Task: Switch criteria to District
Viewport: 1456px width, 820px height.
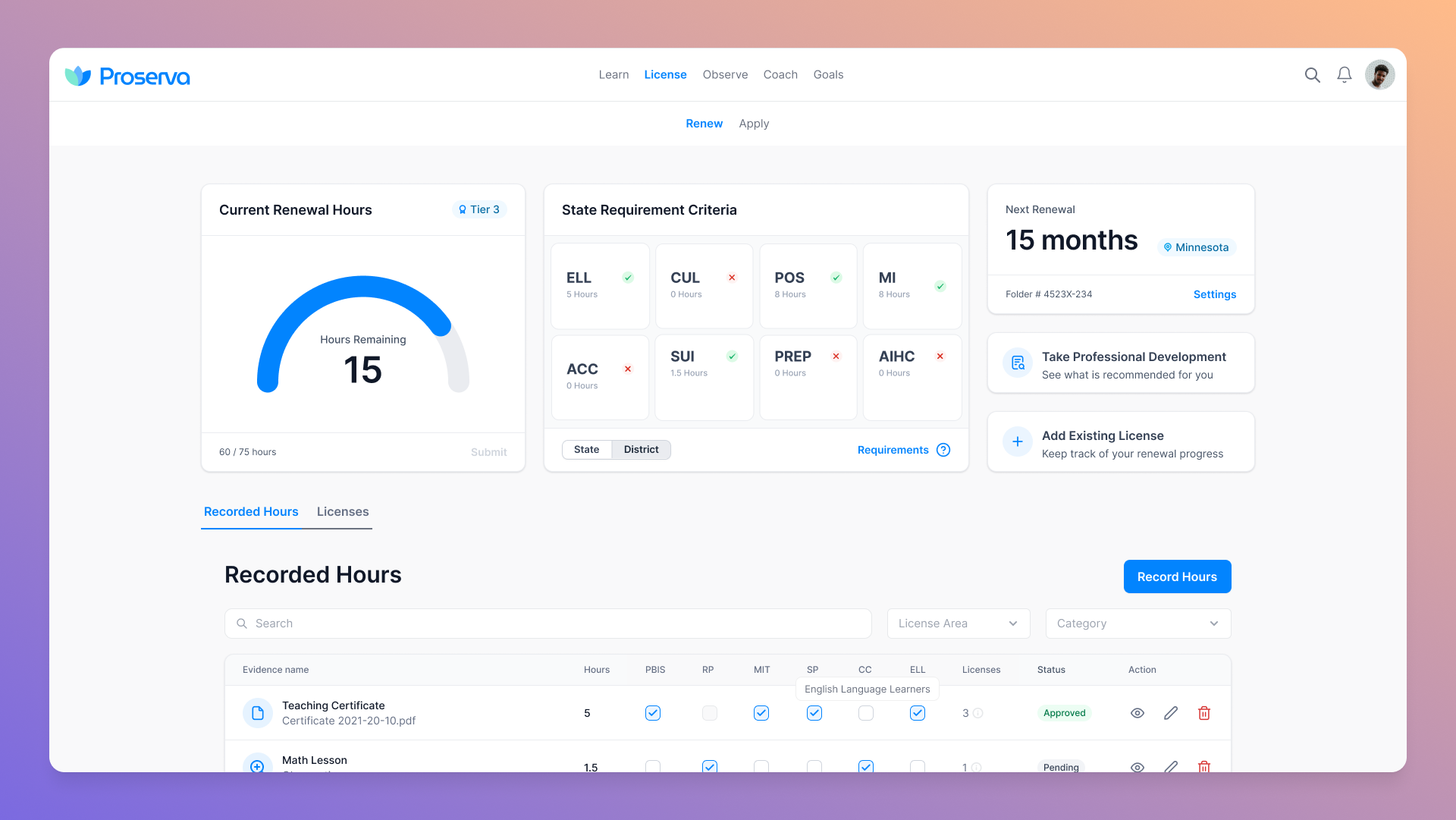Action: [x=642, y=450]
